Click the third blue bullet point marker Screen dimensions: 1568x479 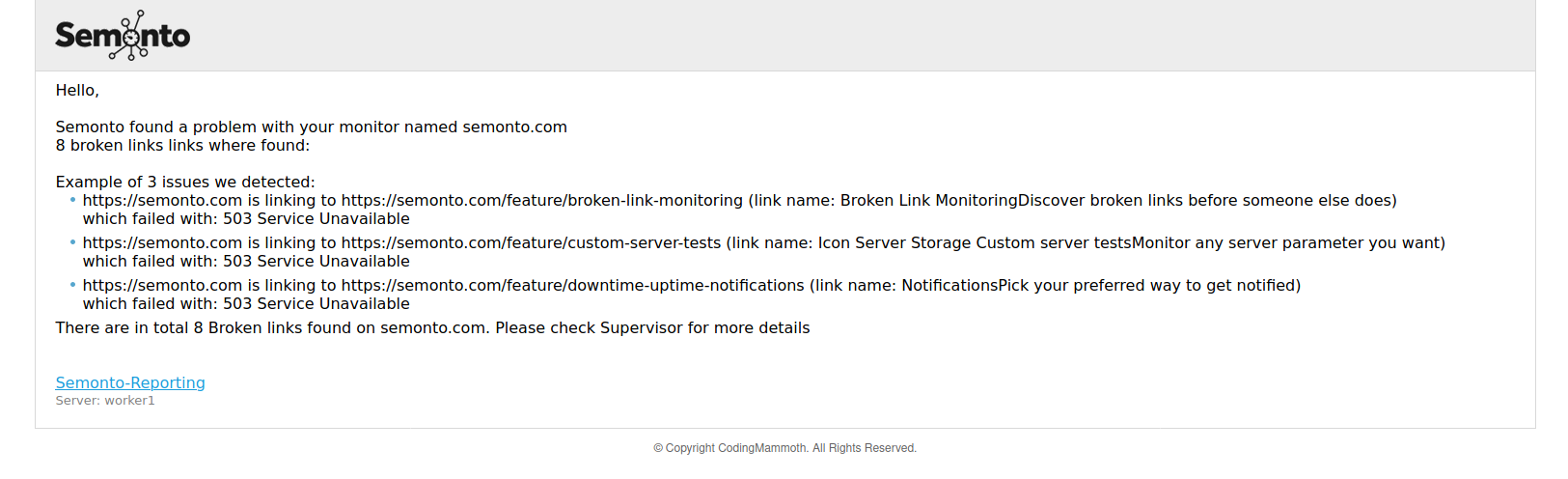72,285
